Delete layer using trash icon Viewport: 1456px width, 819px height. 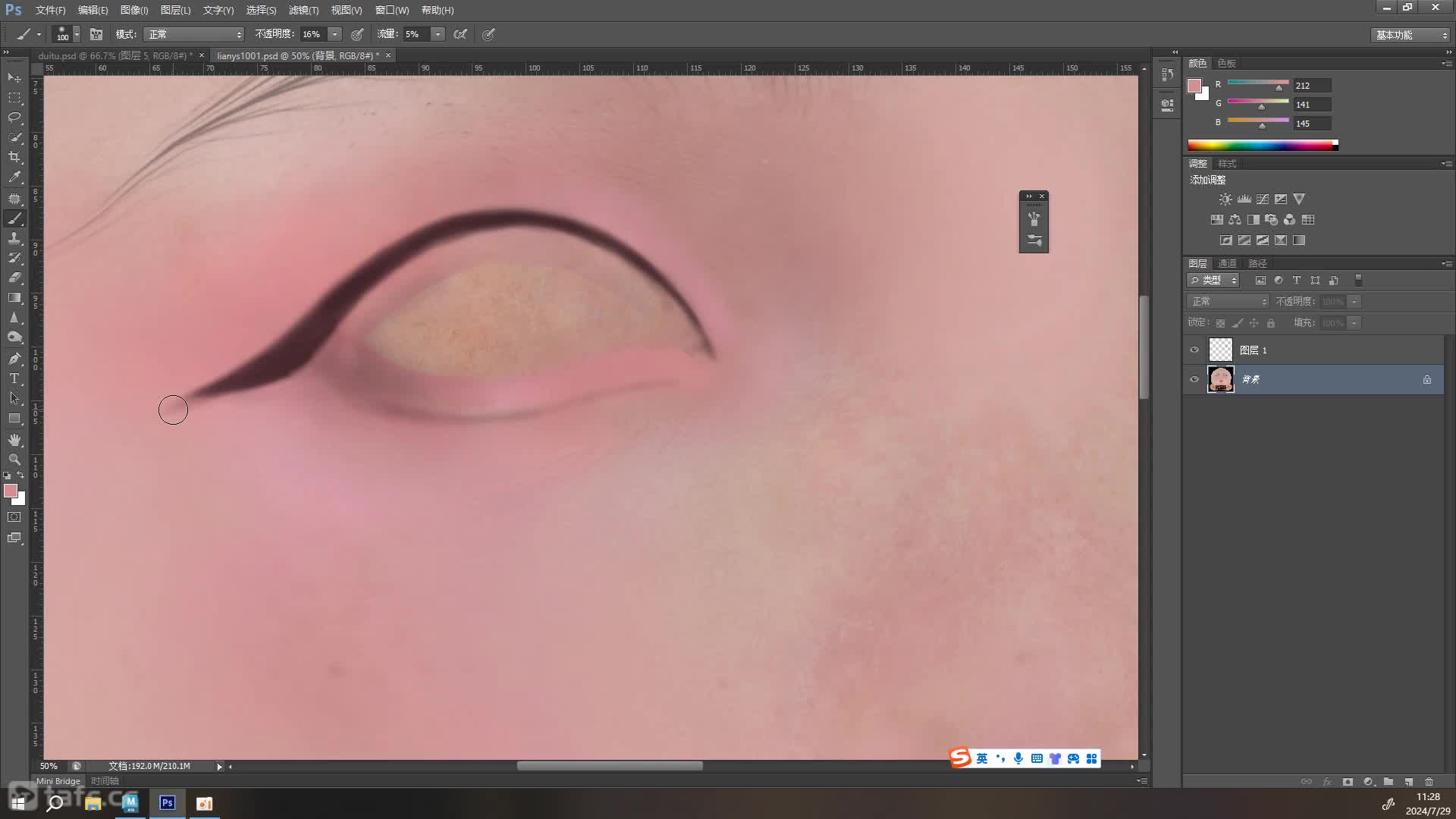pyautogui.click(x=1429, y=781)
